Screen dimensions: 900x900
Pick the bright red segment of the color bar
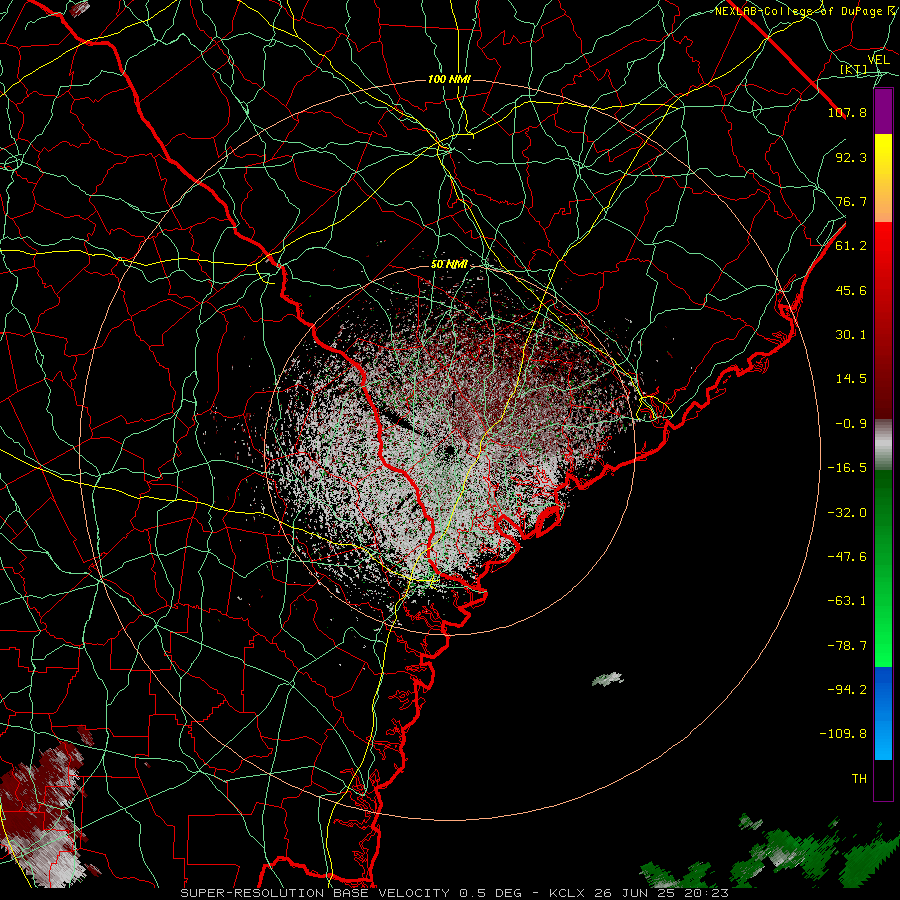(x=883, y=253)
